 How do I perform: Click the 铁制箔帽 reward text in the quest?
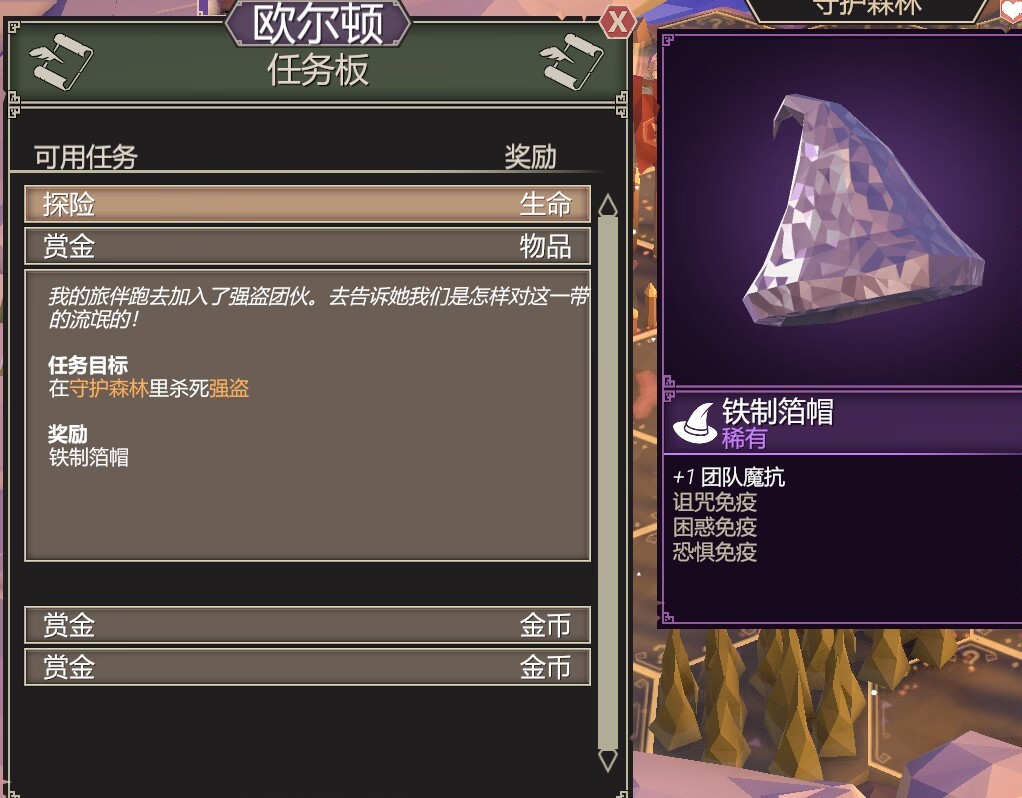coord(89,457)
